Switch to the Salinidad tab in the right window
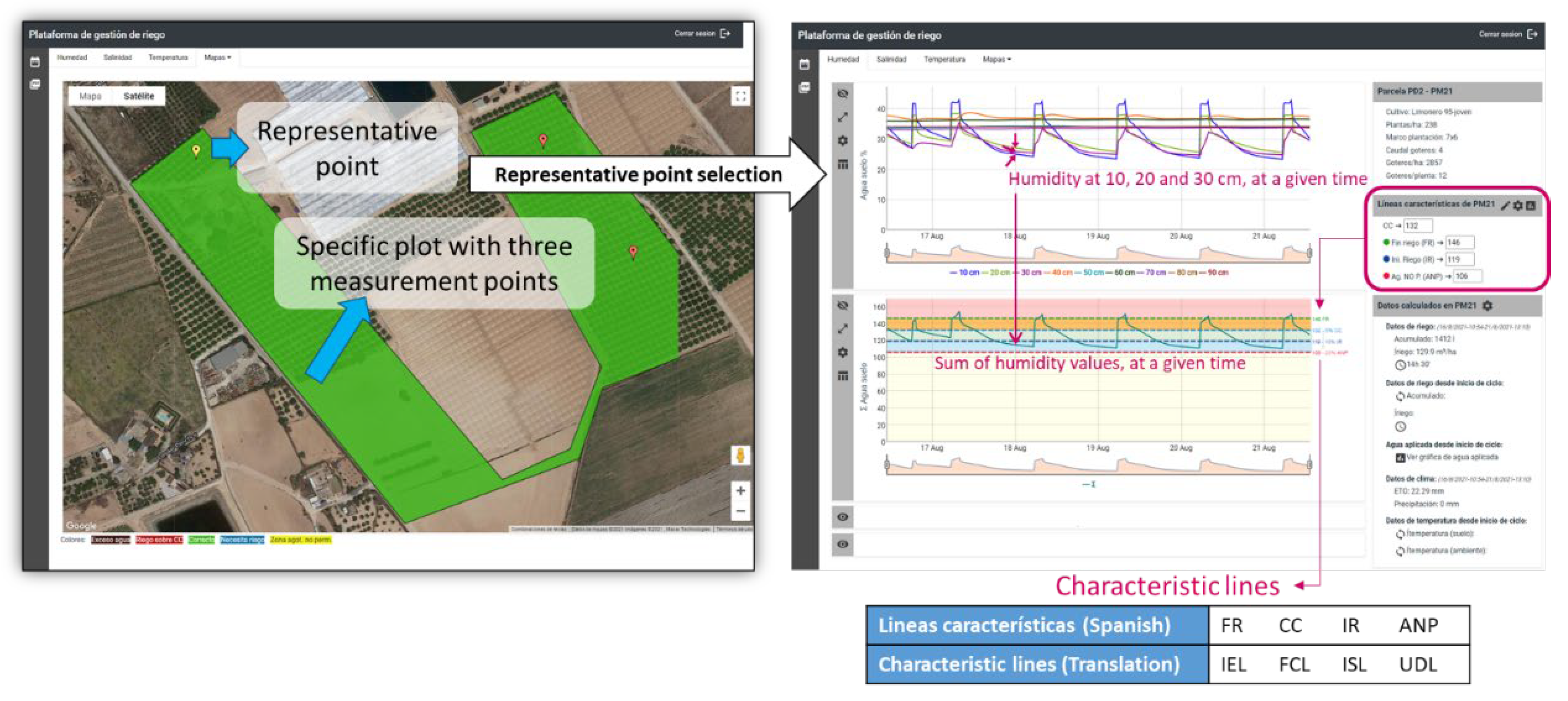The image size is (1568, 701). (891, 59)
